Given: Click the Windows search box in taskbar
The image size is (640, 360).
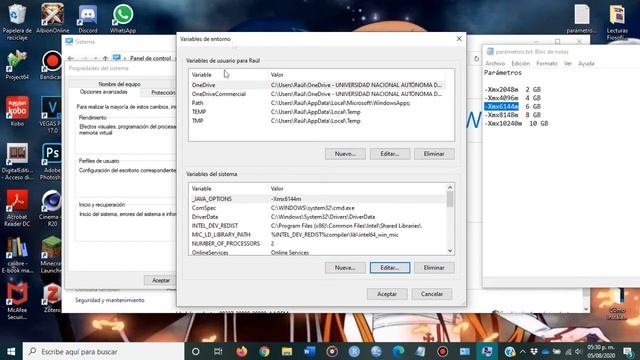Looking at the screenshot, I should point(103,351).
